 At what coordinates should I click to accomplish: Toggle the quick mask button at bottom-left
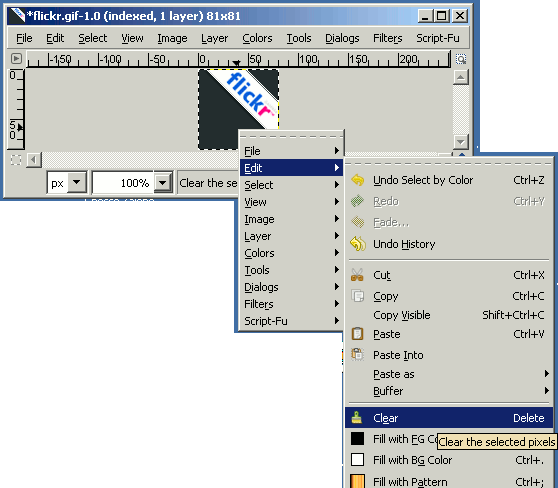pyautogui.click(x=16, y=160)
